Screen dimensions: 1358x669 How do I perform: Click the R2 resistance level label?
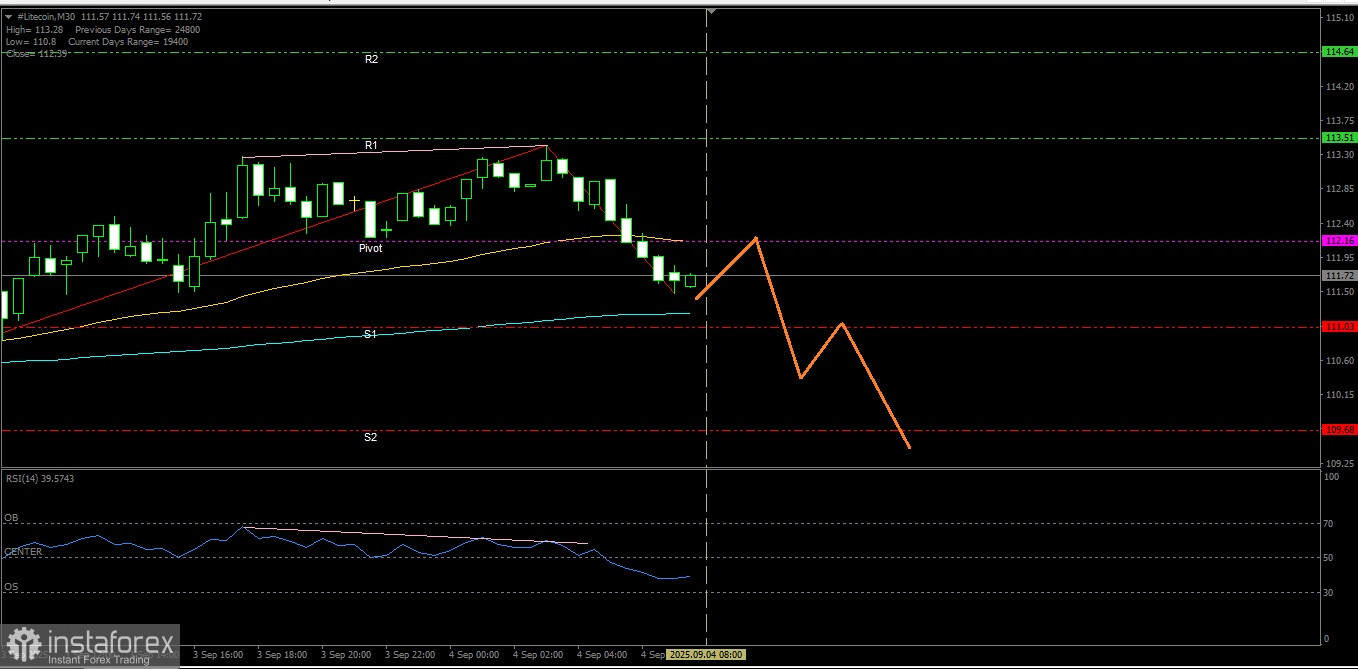[371, 60]
